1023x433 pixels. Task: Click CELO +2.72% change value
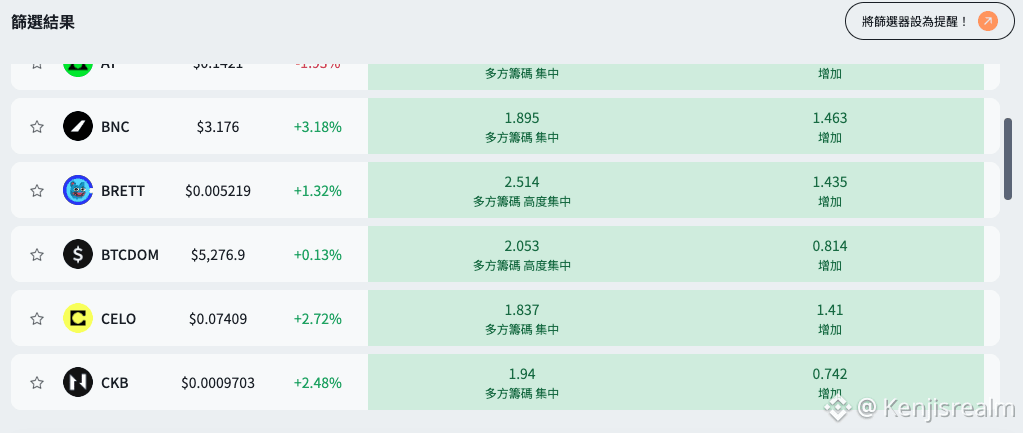pos(318,319)
